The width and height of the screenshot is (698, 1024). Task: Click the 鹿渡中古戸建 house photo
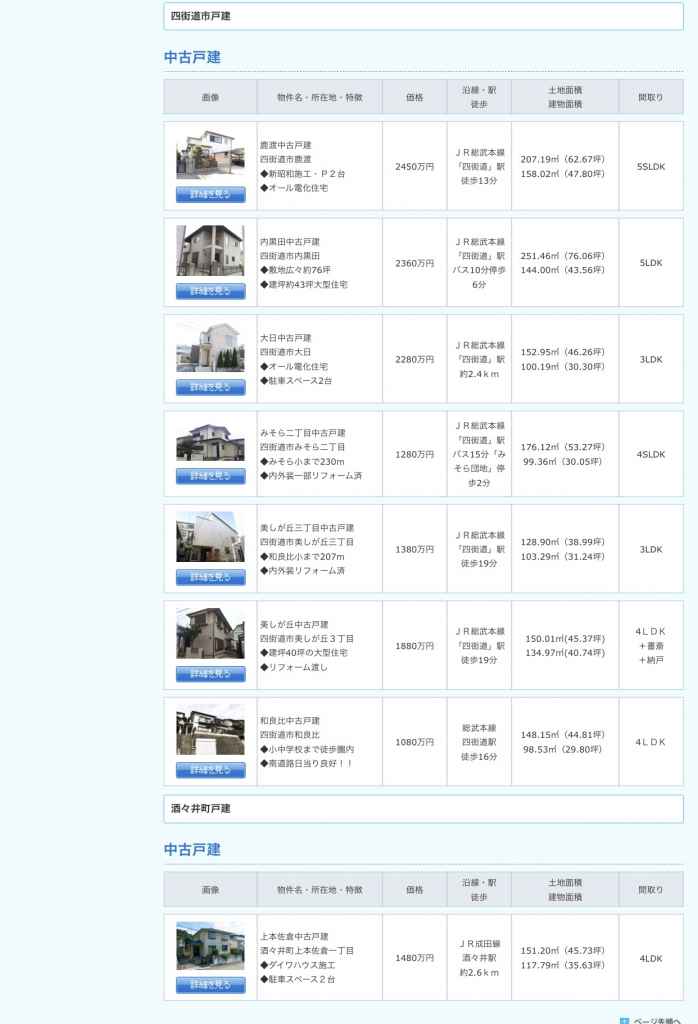[x=210, y=155]
